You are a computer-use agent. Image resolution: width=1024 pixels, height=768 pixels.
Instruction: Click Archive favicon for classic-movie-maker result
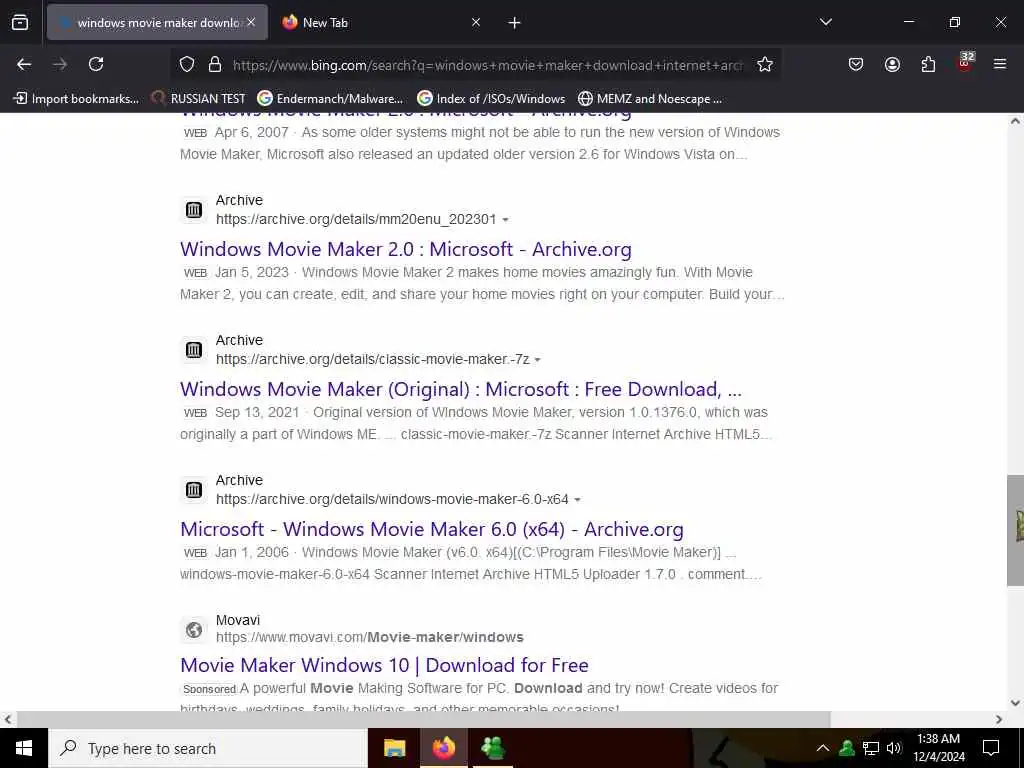click(194, 349)
